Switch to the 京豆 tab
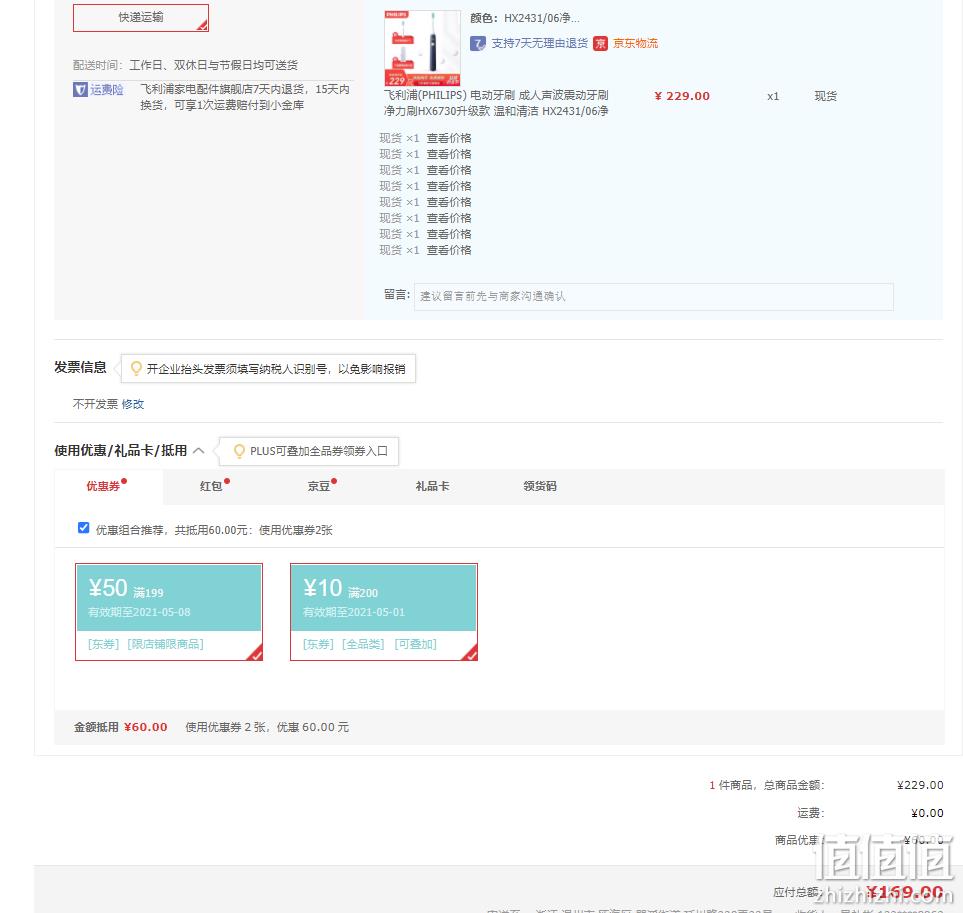 pos(319,486)
